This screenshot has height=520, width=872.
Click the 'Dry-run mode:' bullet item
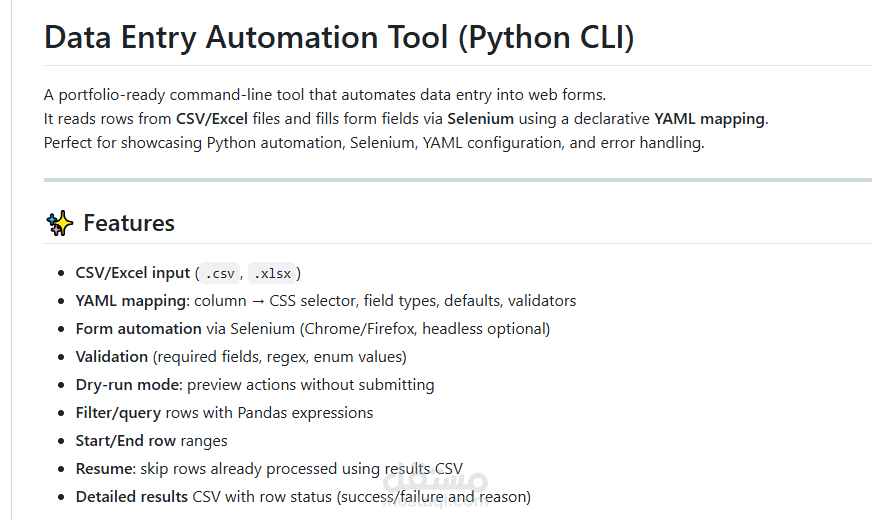255,385
